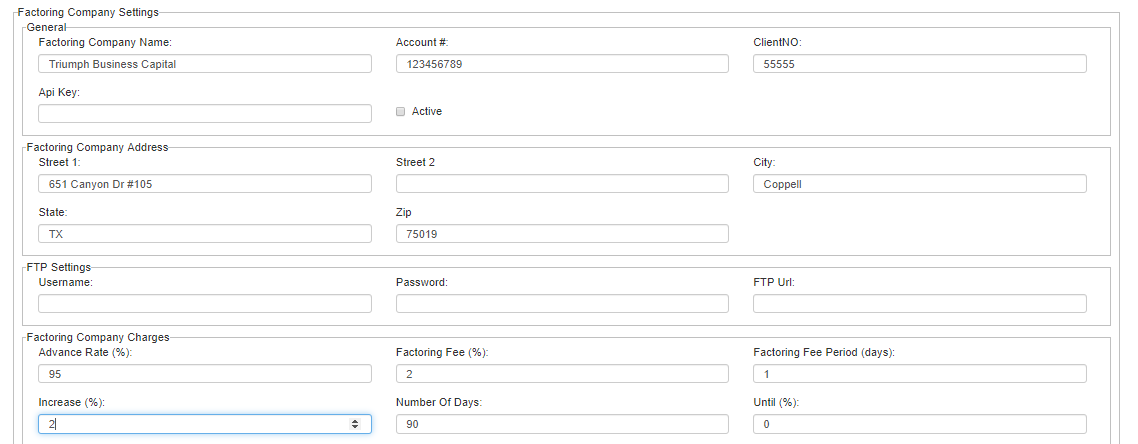This screenshot has height=444, width=1138.
Task: Edit the Advance Rate (%) field
Action: click(x=205, y=374)
